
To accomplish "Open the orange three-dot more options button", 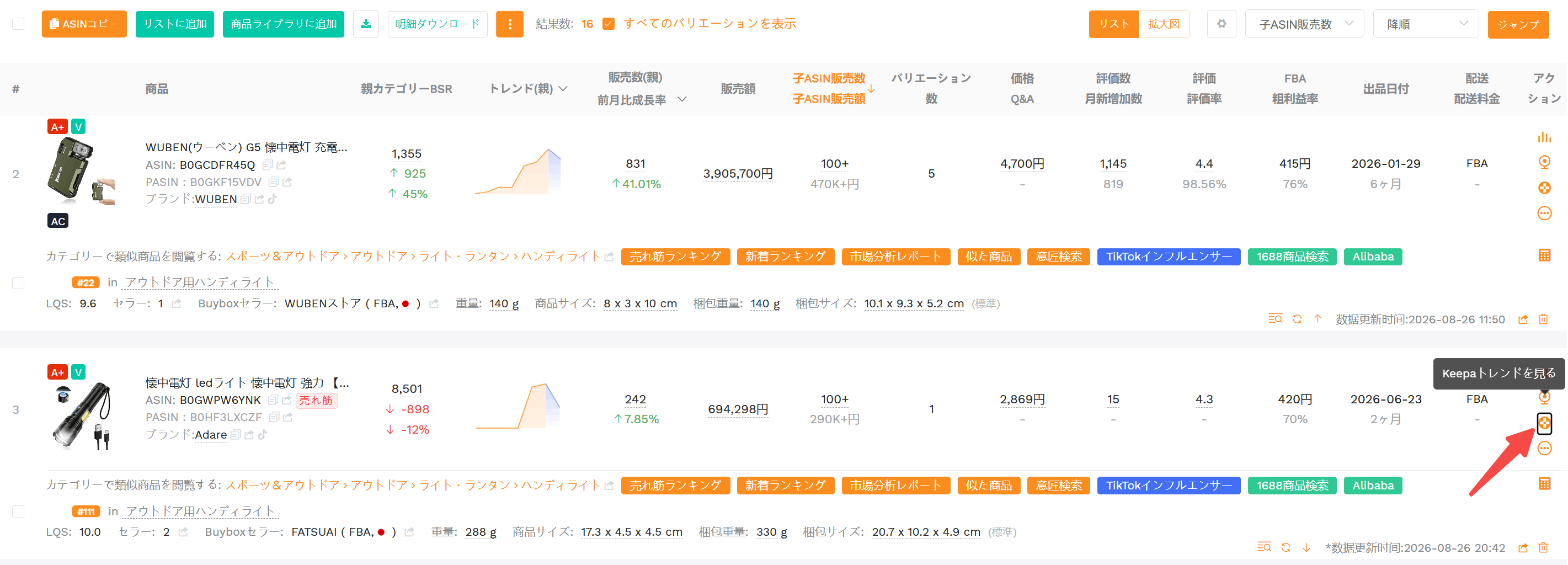I will (509, 24).
